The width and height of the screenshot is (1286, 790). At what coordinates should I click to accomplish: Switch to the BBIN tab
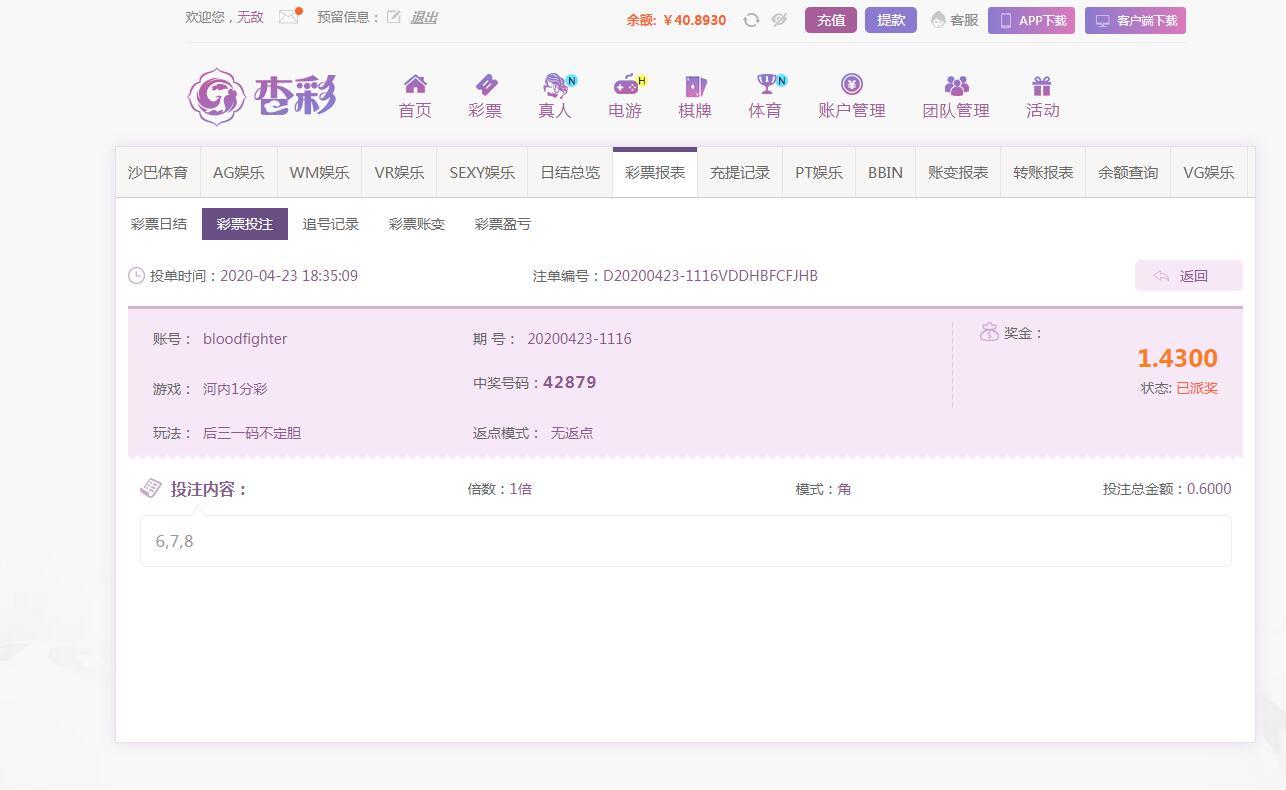885,172
